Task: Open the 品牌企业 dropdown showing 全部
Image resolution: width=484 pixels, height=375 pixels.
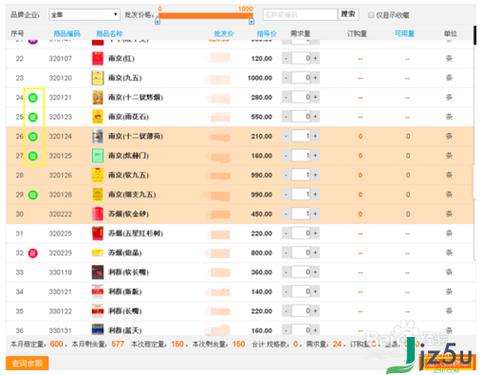Action: click(84, 15)
